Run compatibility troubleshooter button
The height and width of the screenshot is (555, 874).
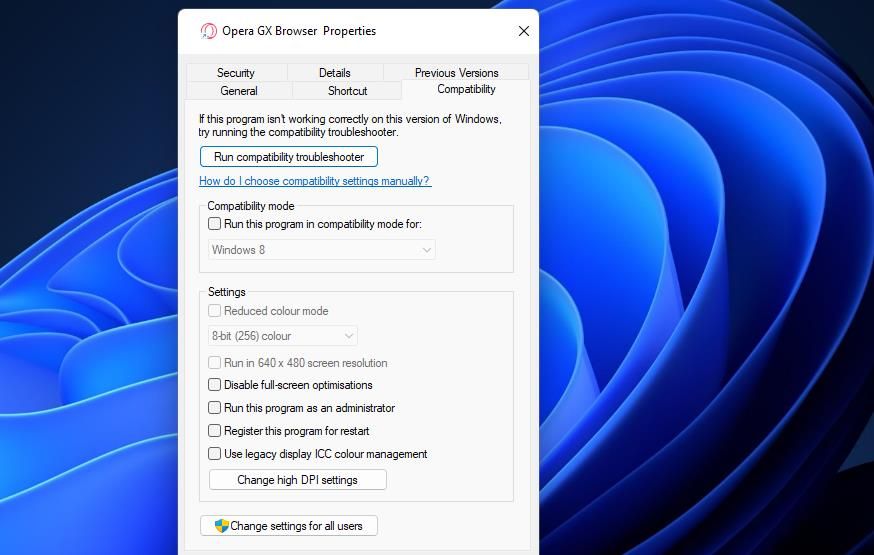click(289, 157)
